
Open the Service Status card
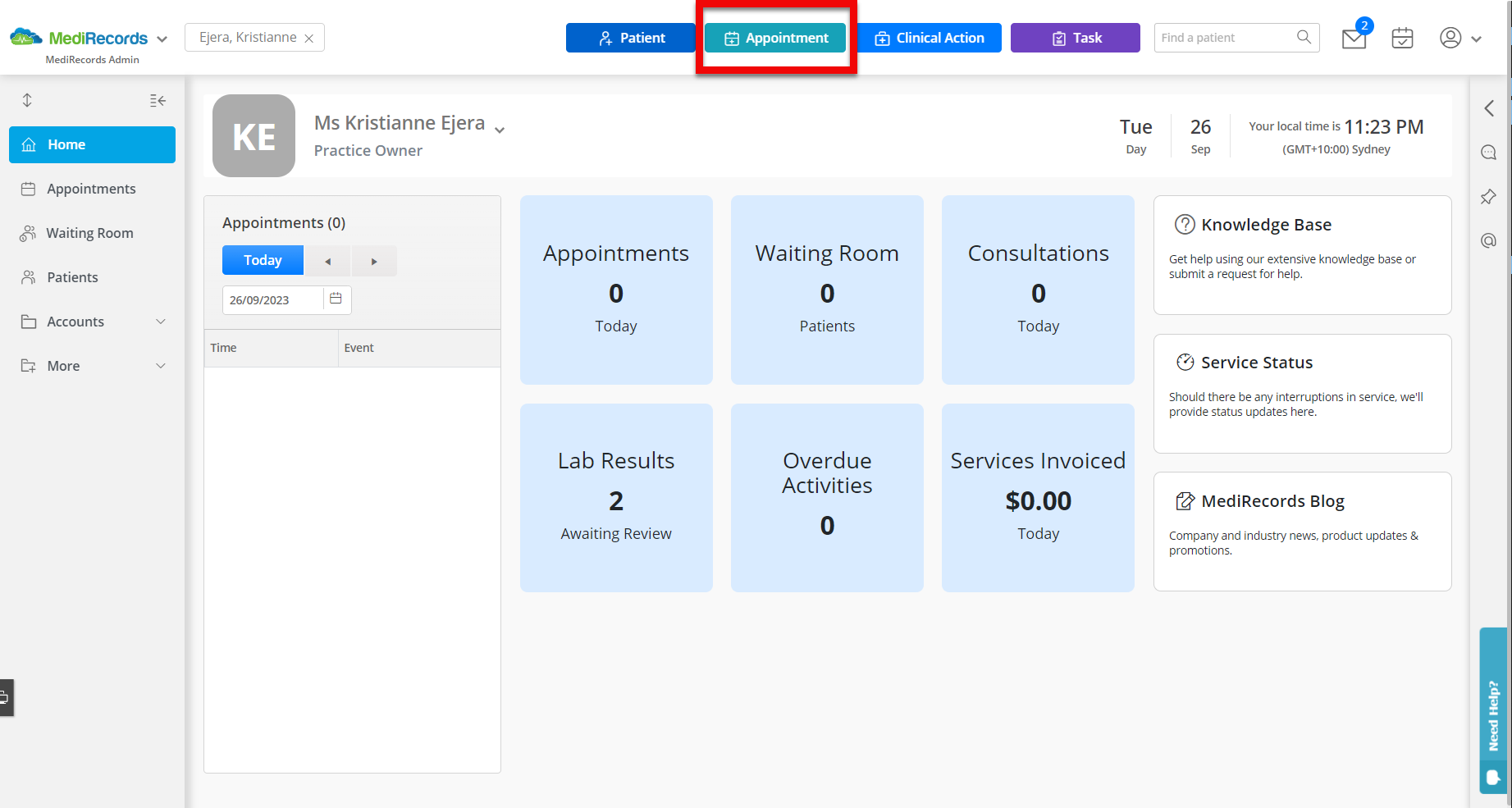[x=1303, y=394]
